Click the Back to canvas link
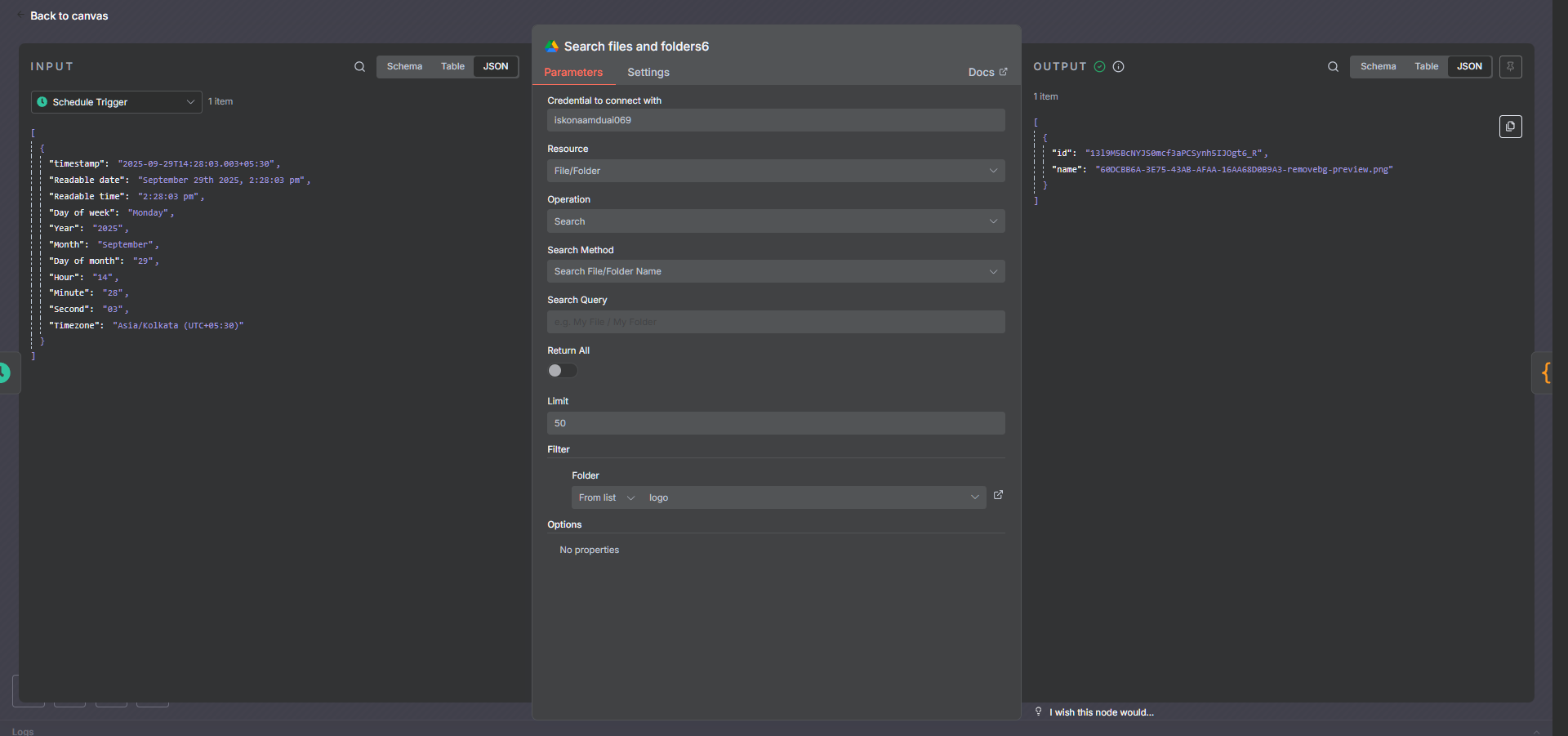1568x736 pixels. coord(68,16)
